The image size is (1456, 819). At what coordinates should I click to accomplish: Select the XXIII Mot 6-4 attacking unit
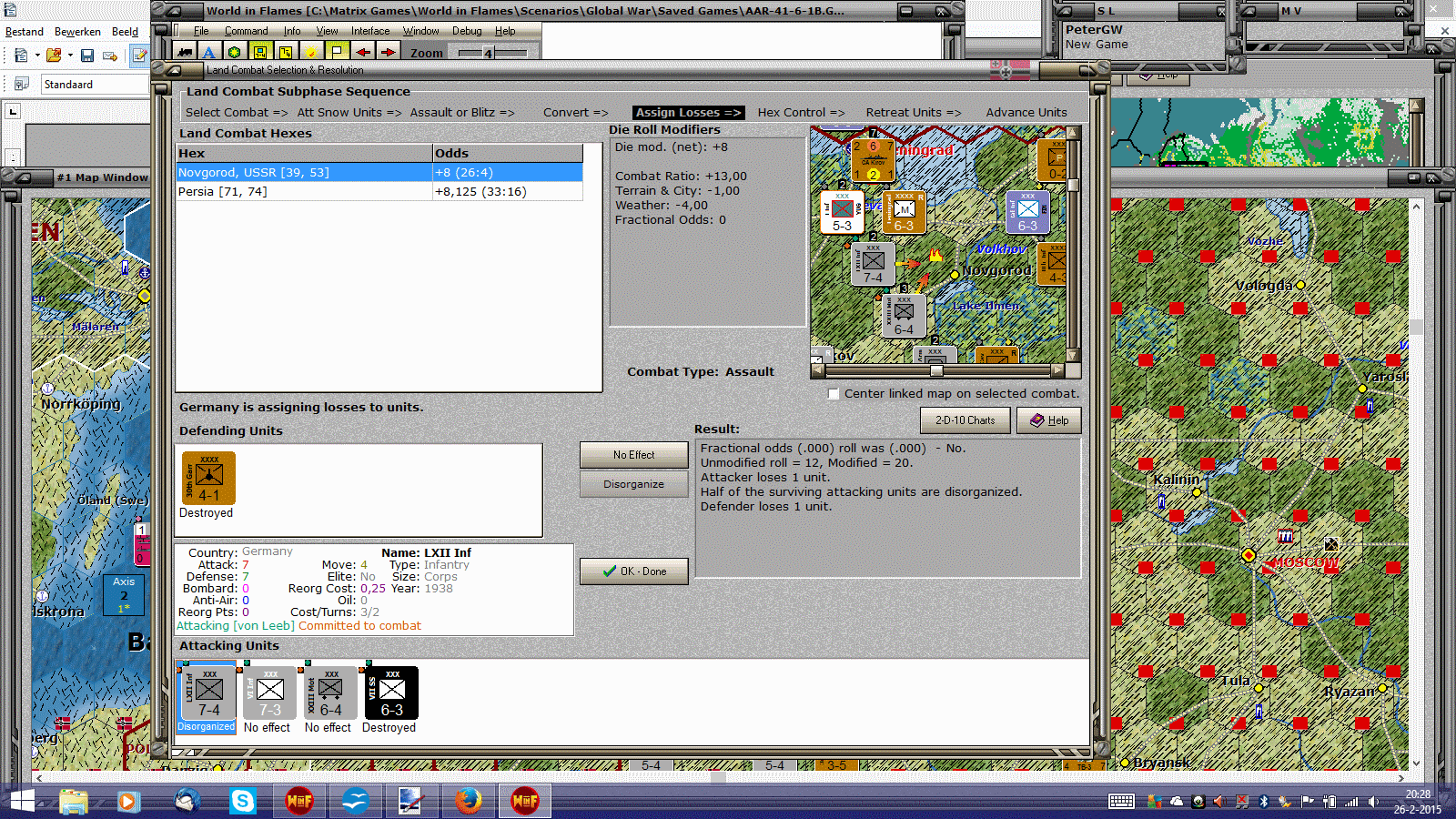point(330,693)
